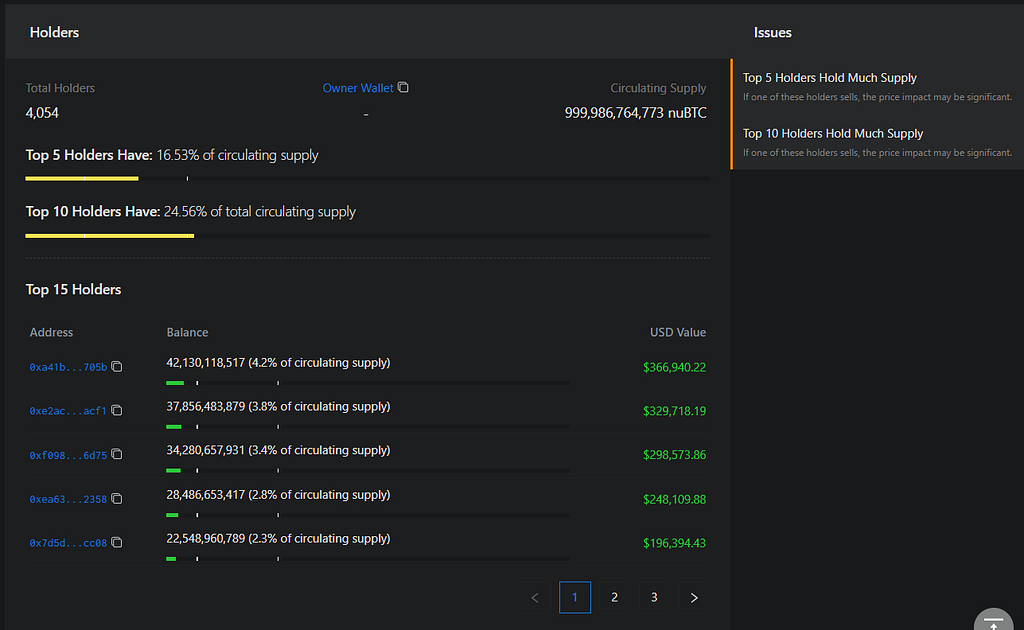Click the scroll-to-top round icon
1024x630 pixels.
pyautogui.click(x=993, y=620)
